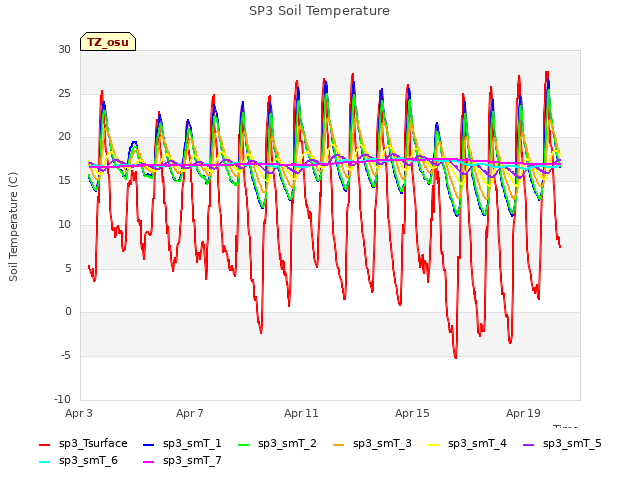The width and height of the screenshot is (640, 480).
Task: Toggle sp3_smT_6 series in legend
Action: [78, 460]
